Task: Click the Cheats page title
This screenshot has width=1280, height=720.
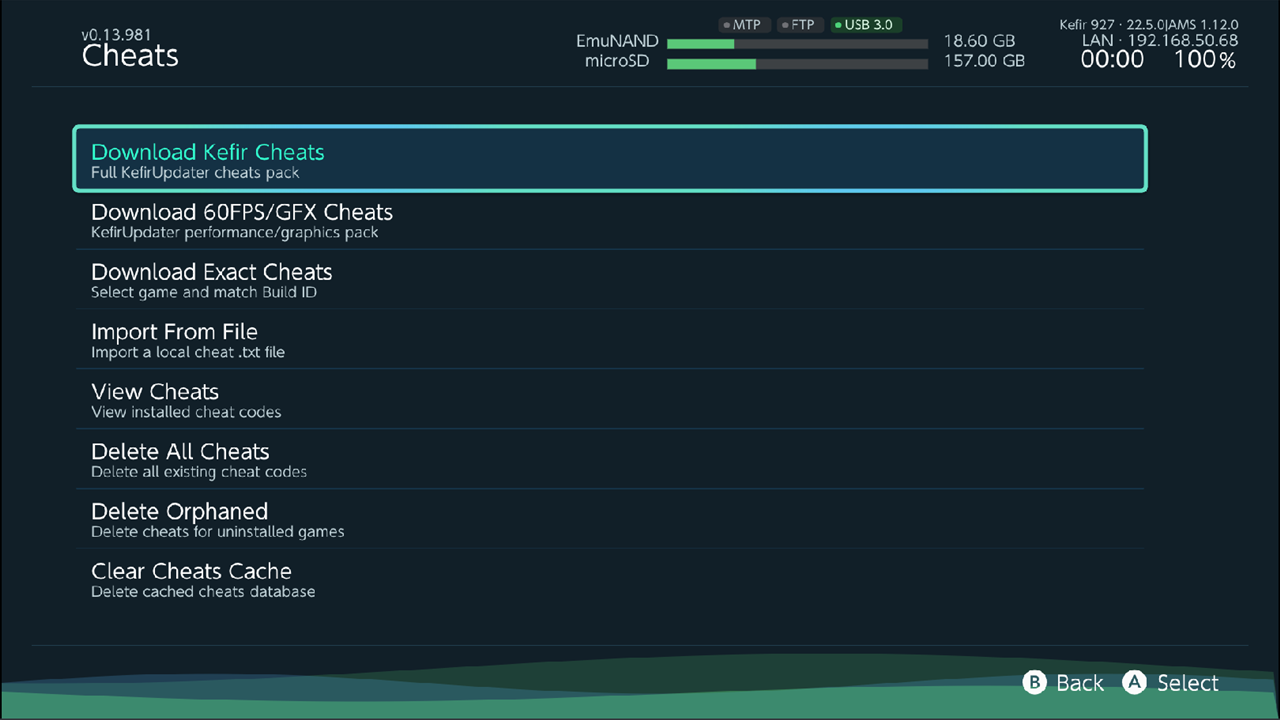Action: coord(130,56)
